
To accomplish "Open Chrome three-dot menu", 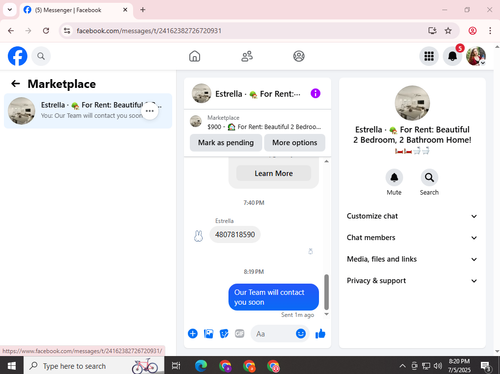I will click(490, 31).
